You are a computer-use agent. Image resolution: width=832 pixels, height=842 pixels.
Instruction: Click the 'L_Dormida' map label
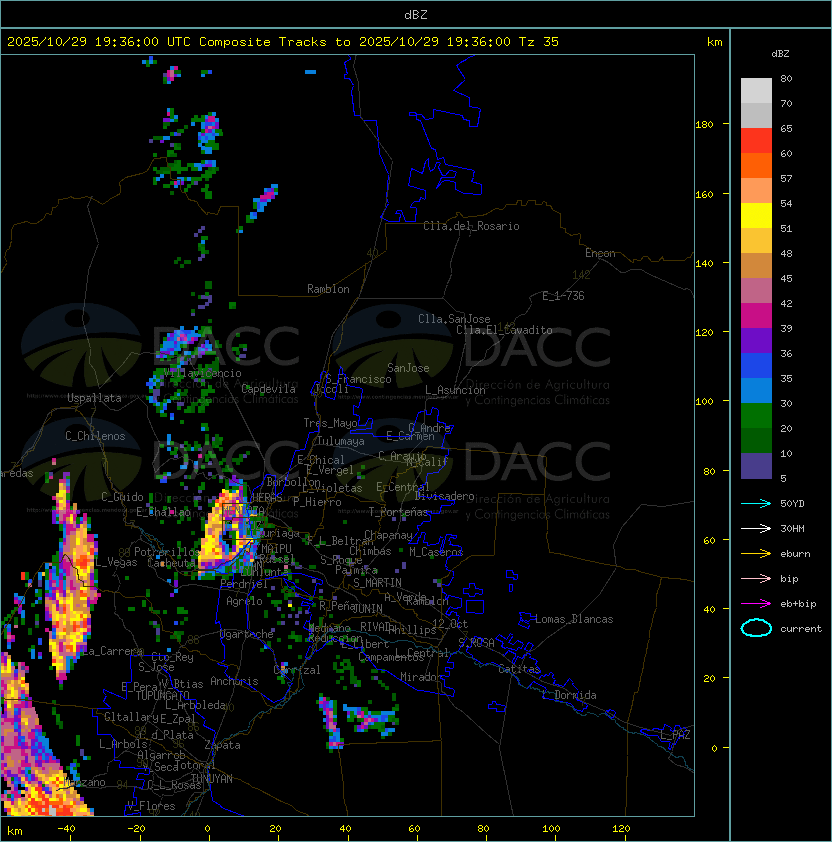(x=569, y=695)
